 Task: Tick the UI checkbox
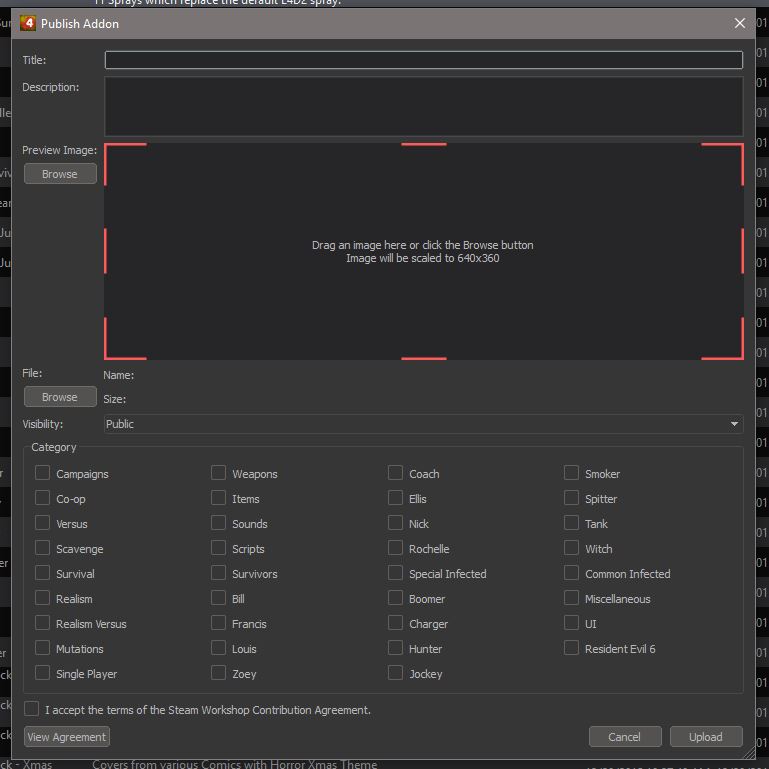571,623
